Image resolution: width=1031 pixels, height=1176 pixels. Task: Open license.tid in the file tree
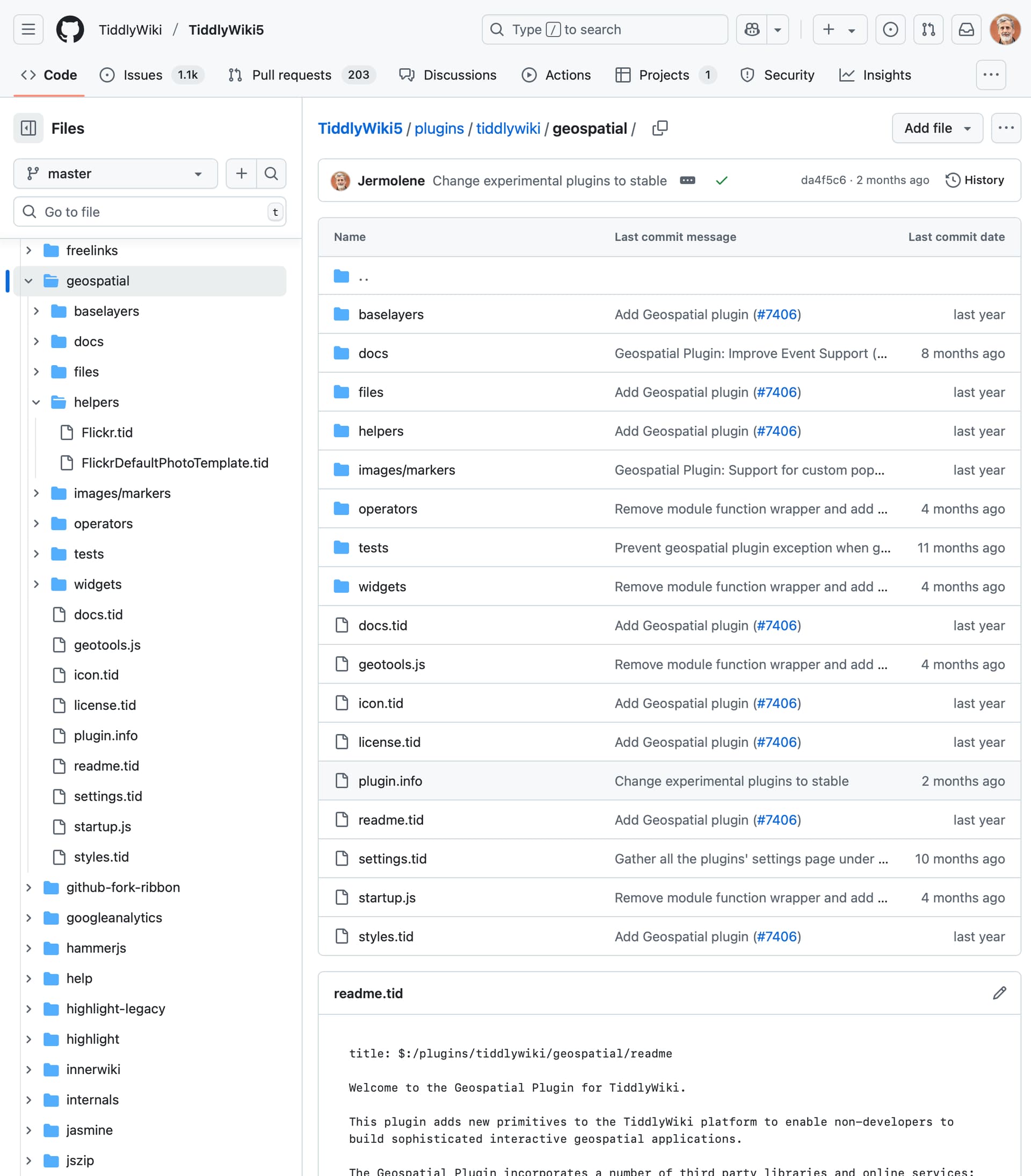[105, 706]
